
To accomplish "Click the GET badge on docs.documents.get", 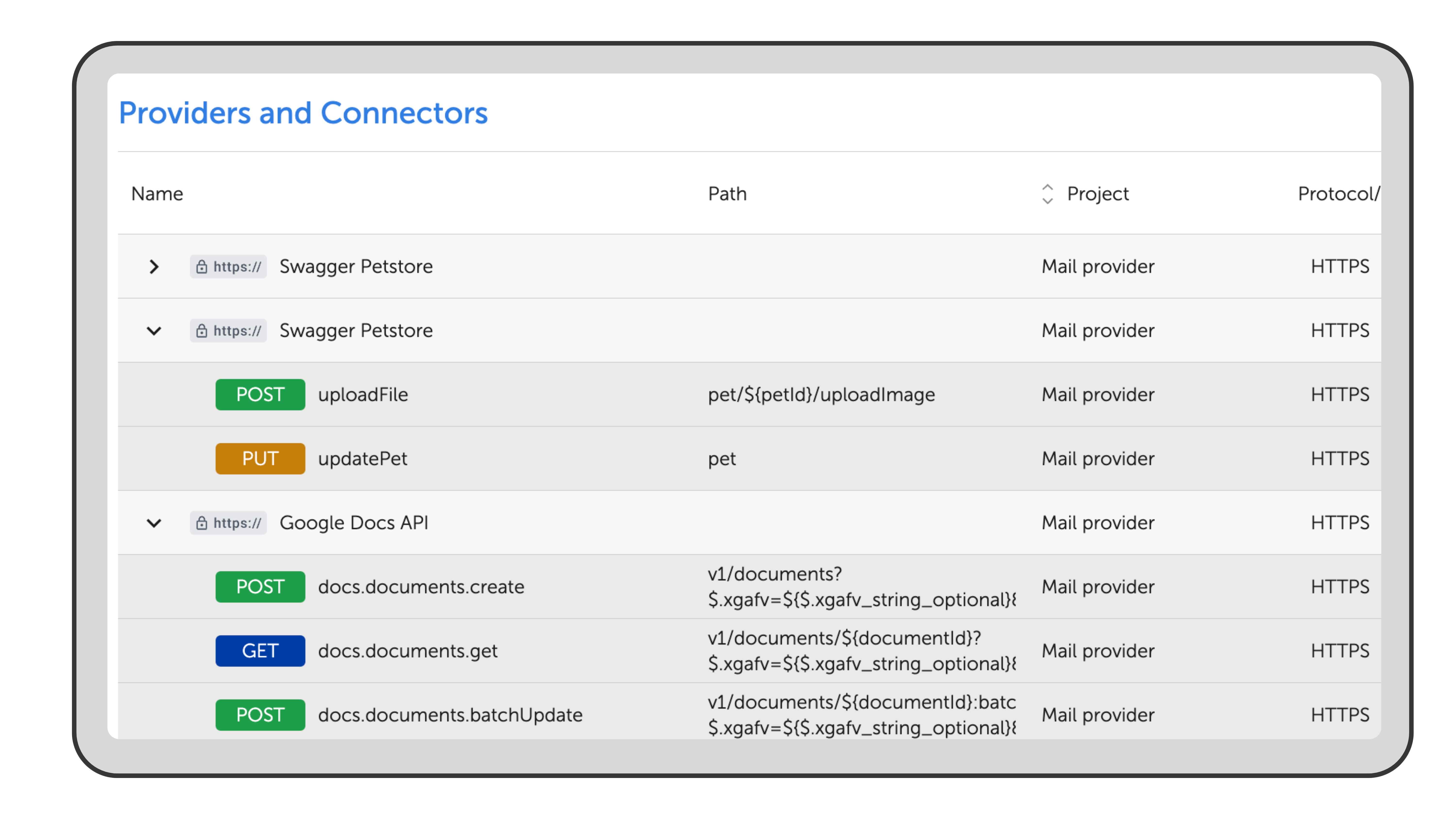I will point(260,651).
